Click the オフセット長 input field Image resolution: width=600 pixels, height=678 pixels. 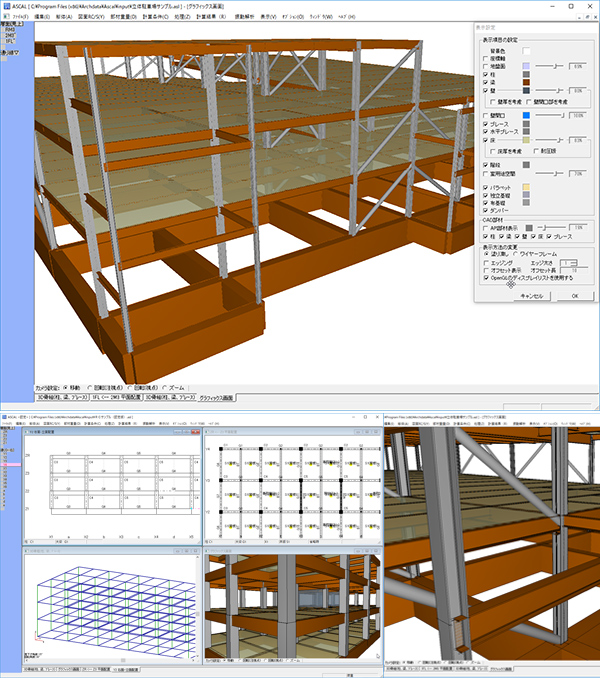coord(570,270)
